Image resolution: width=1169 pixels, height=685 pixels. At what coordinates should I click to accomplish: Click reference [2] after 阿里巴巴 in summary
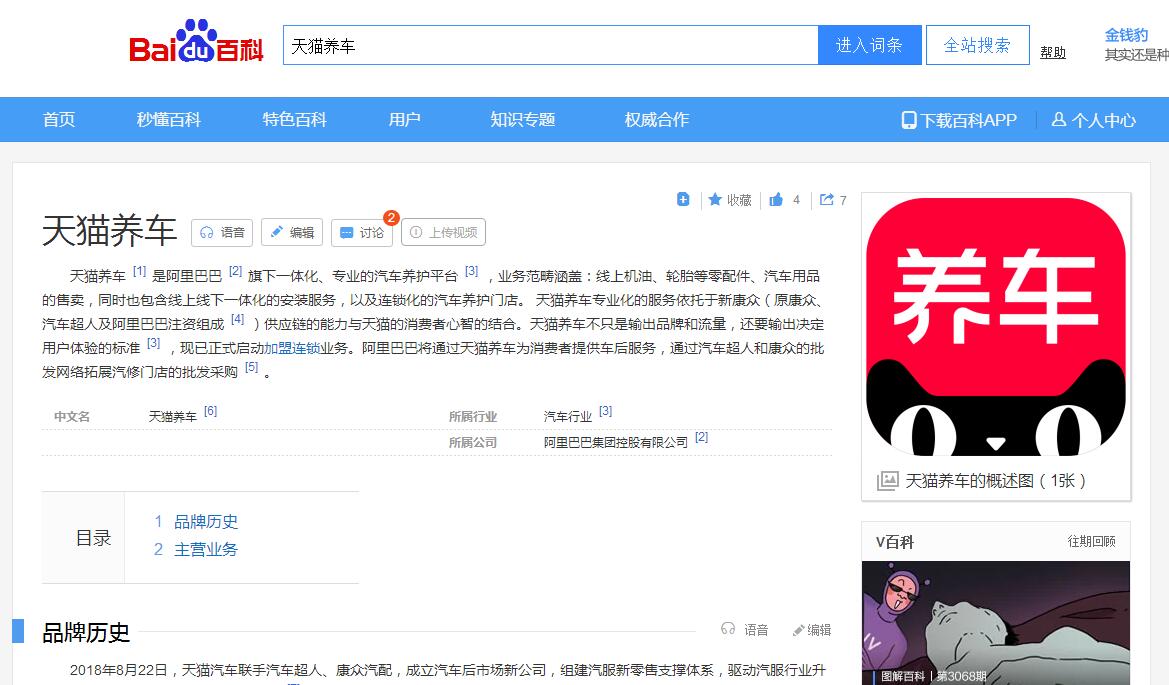pos(236,271)
